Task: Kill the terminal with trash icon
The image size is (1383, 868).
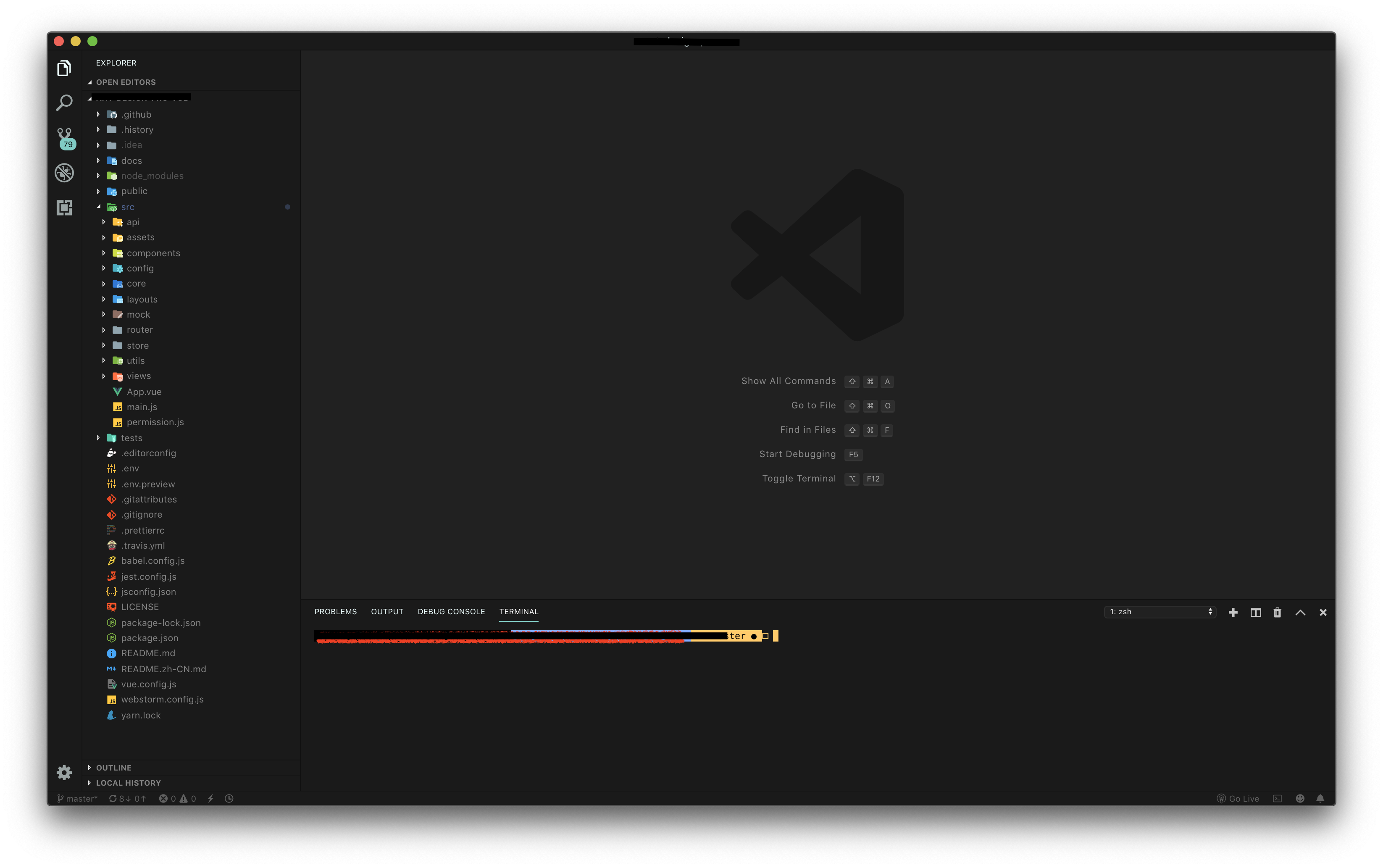Action: click(x=1278, y=612)
